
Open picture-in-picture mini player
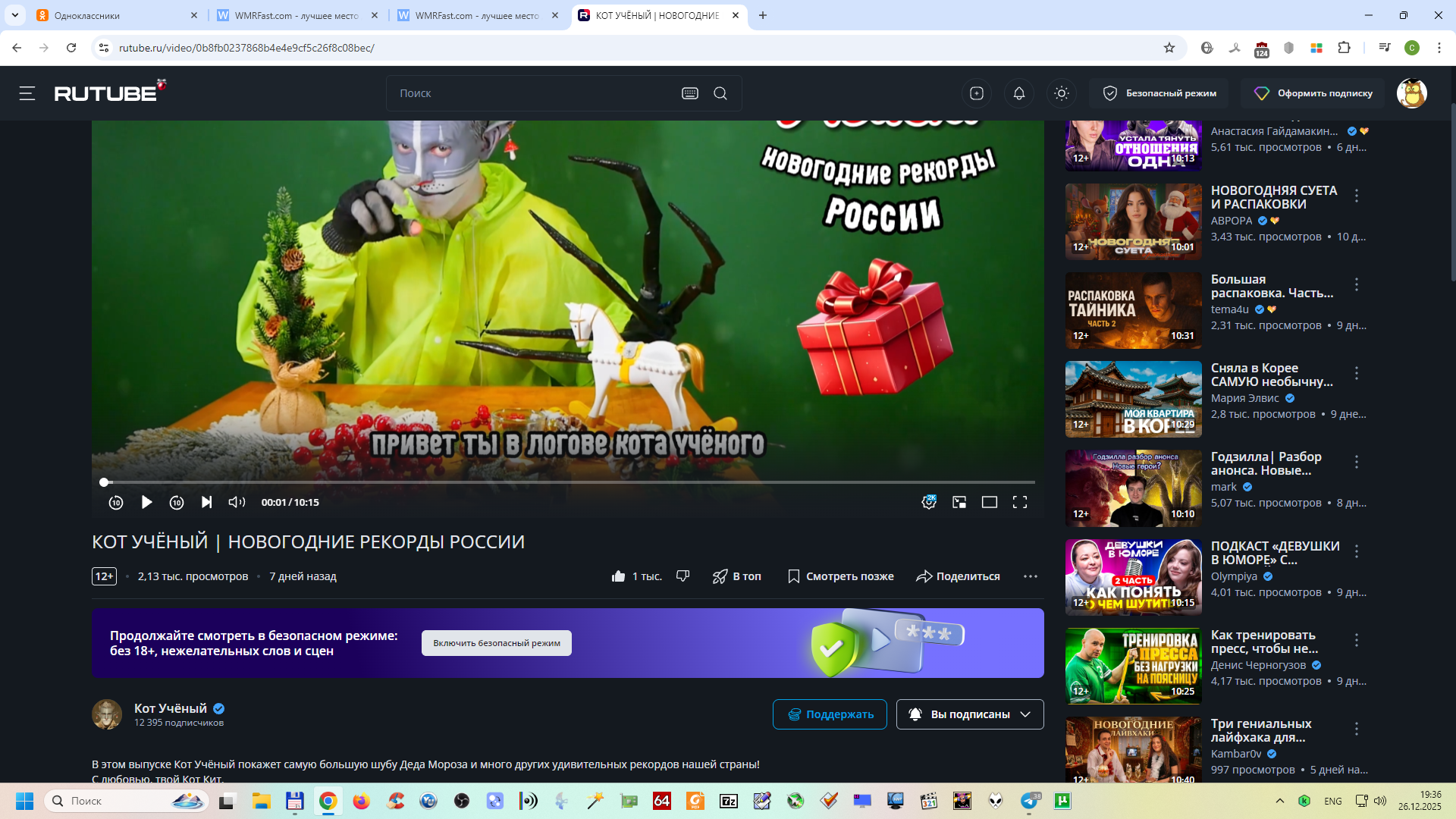click(x=959, y=502)
